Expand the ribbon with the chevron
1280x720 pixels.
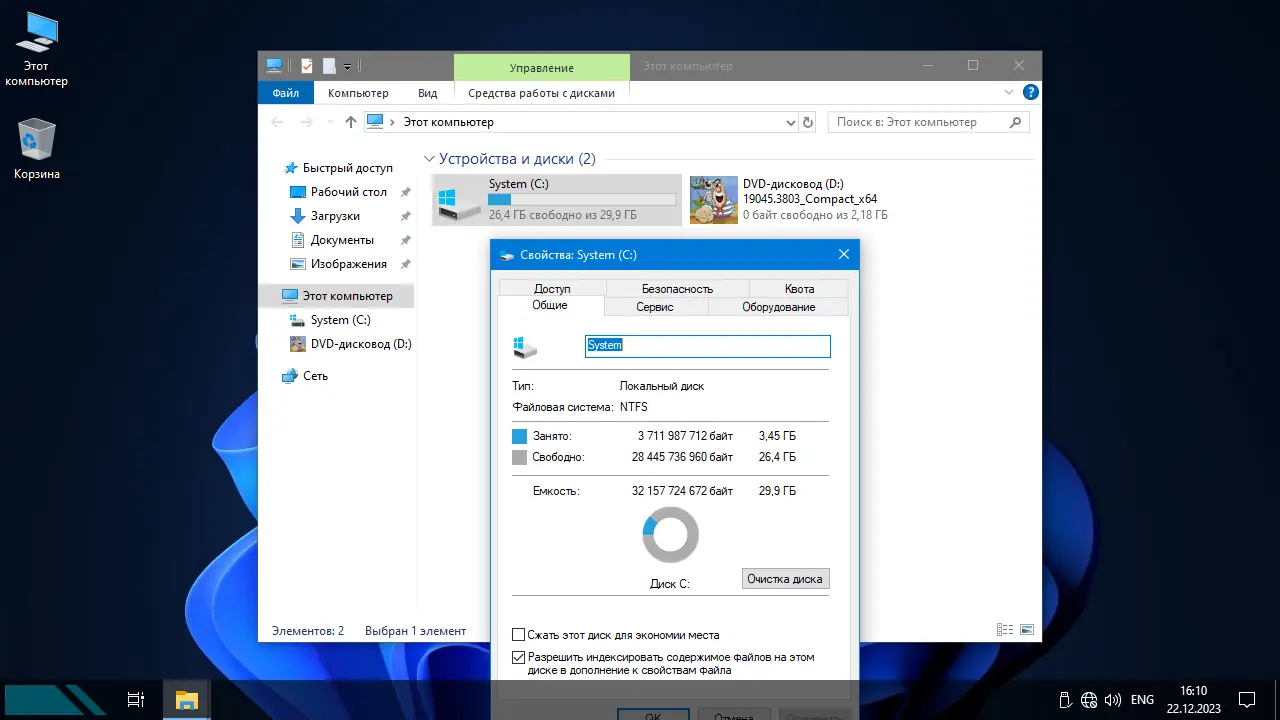coord(1009,92)
